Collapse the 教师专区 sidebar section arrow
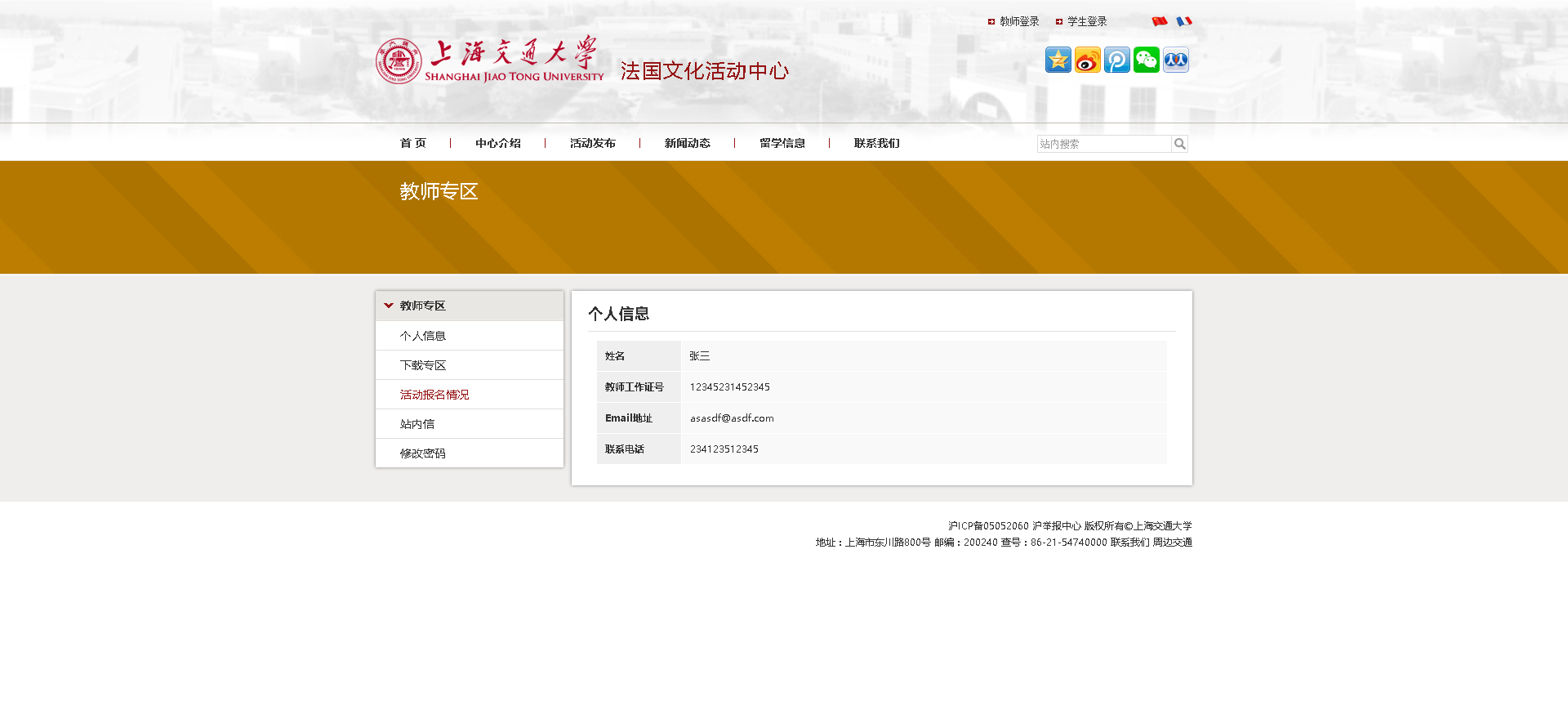The width and height of the screenshot is (1568, 728). (389, 306)
